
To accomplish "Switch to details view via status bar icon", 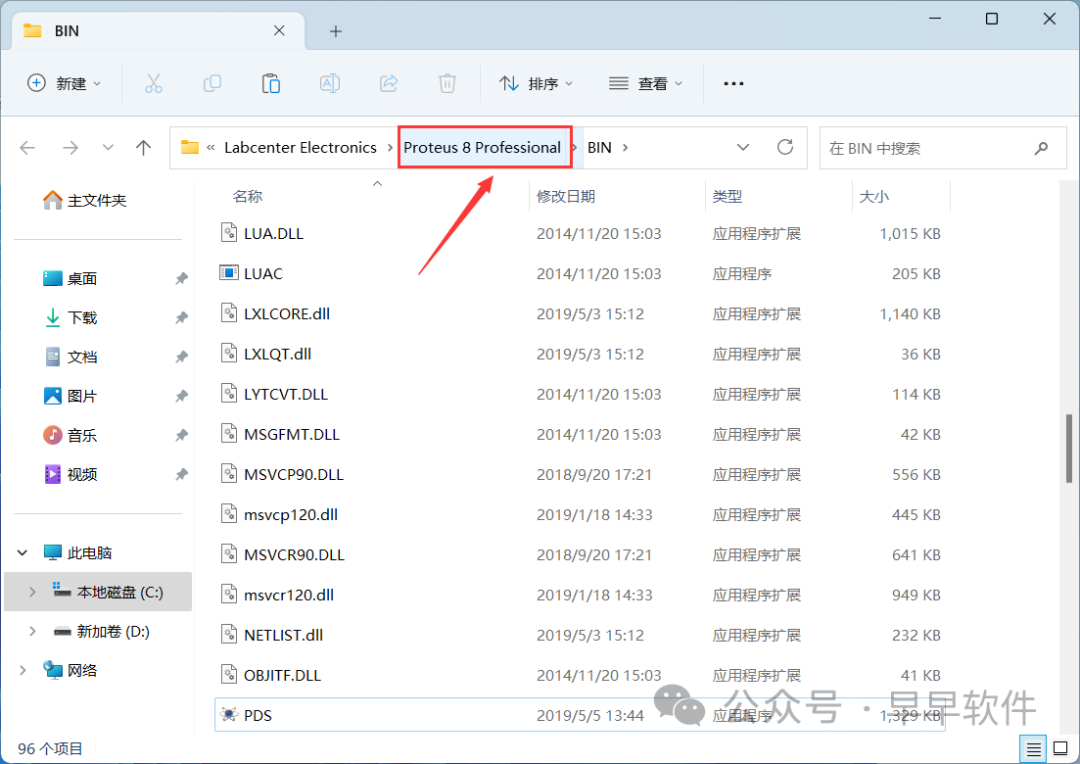I will (x=1033, y=748).
